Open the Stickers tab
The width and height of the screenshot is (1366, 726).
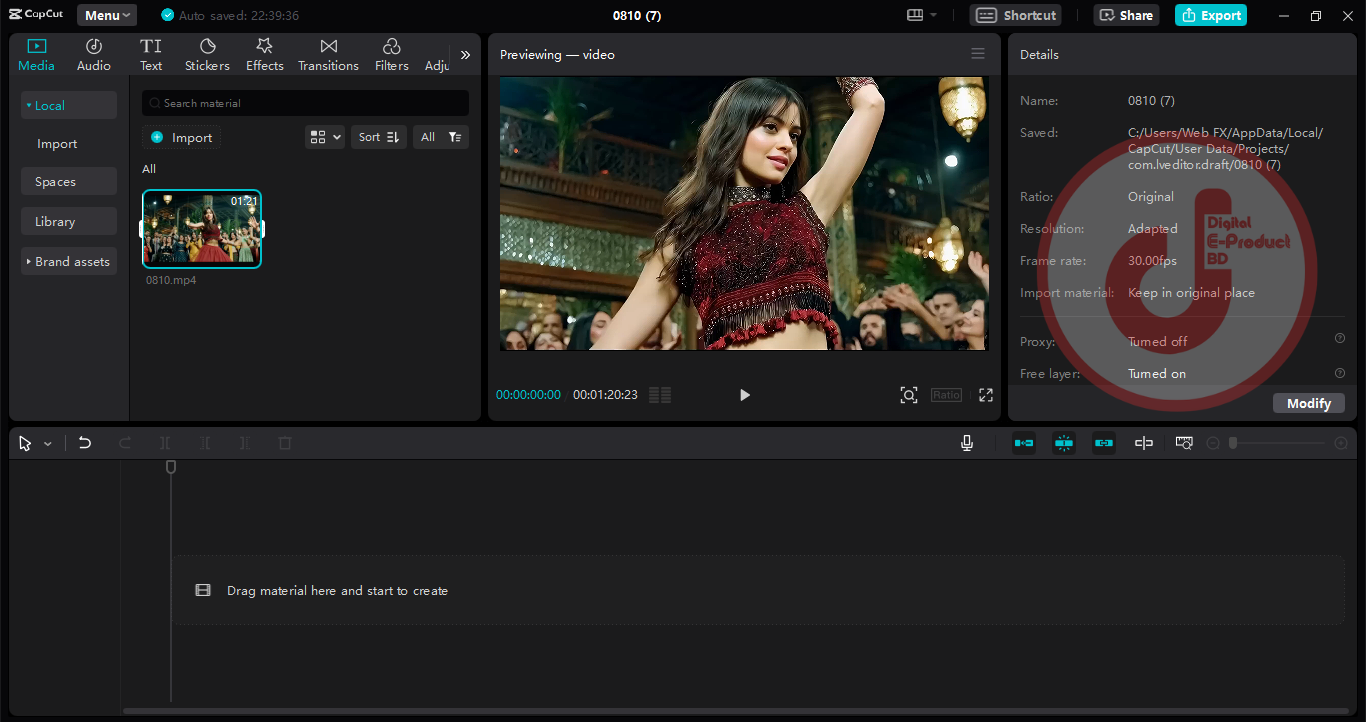(x=207, y=55)
